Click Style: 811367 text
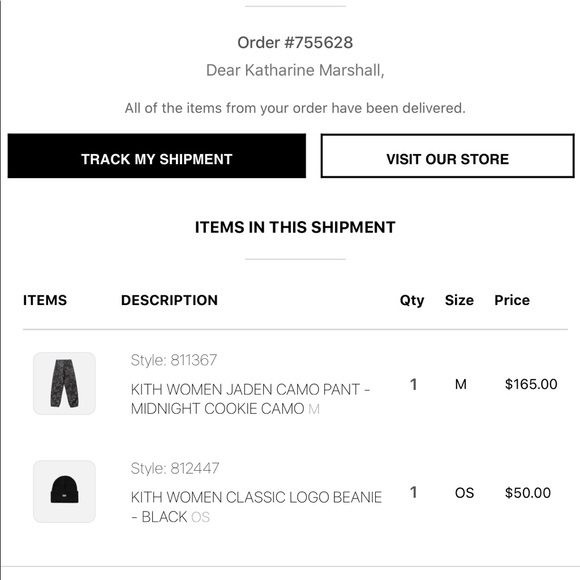This screenshot has width=580, height=580. point(174,360)
